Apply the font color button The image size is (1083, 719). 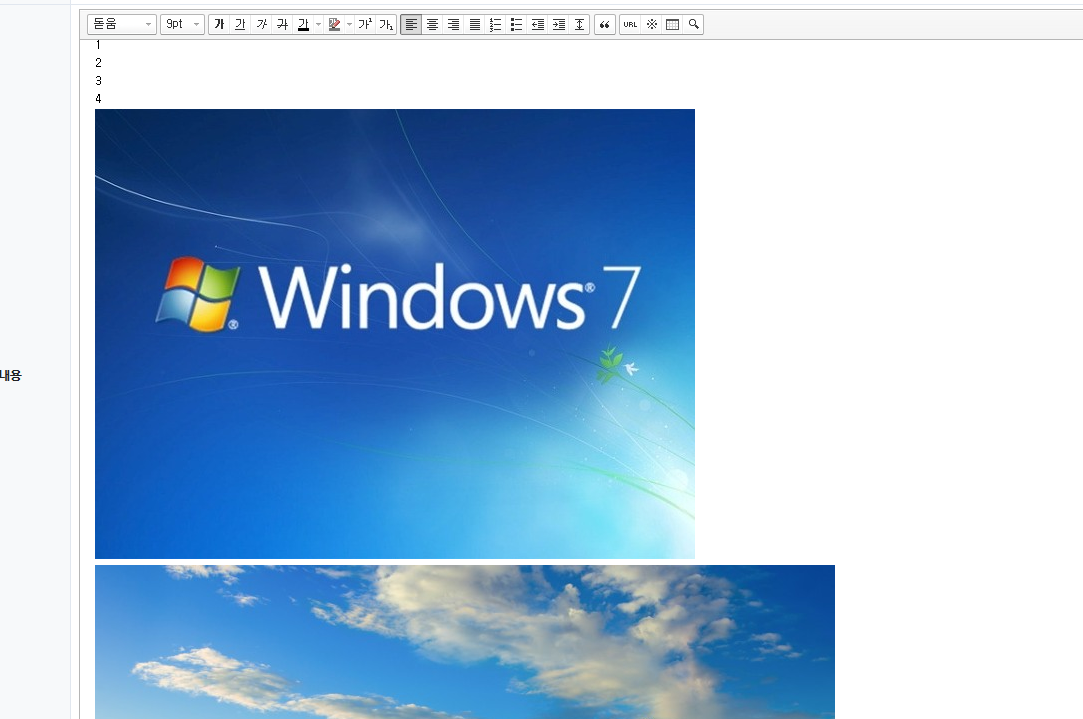pos(303,24)
